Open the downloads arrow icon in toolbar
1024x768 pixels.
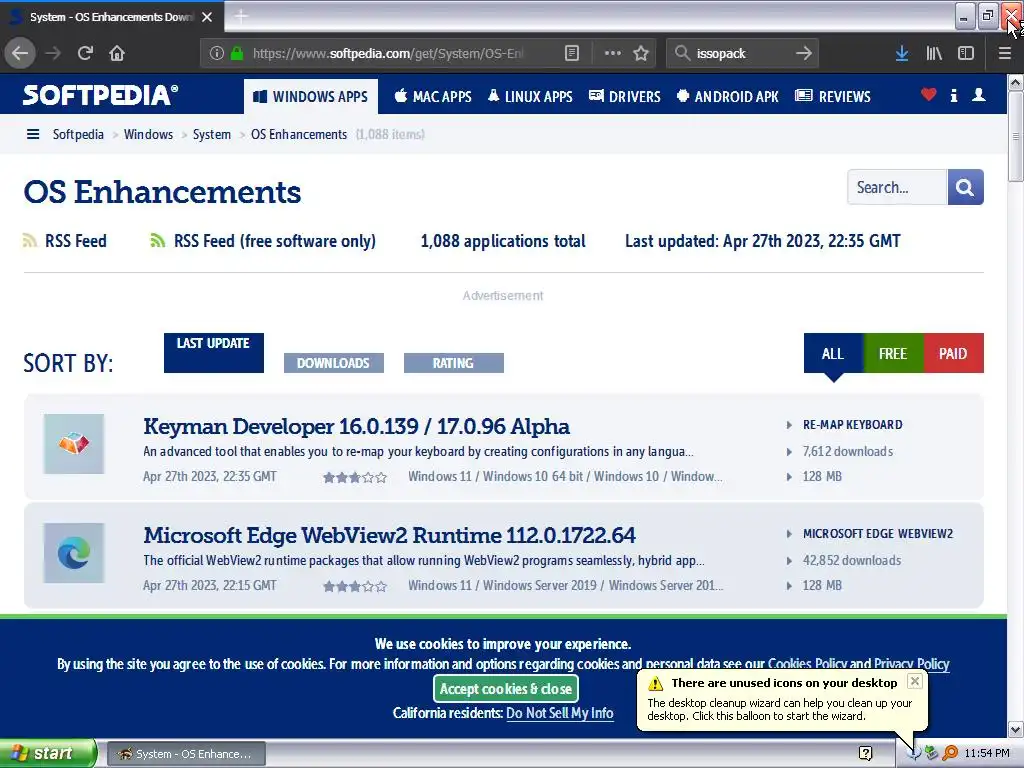coord(902,53)
